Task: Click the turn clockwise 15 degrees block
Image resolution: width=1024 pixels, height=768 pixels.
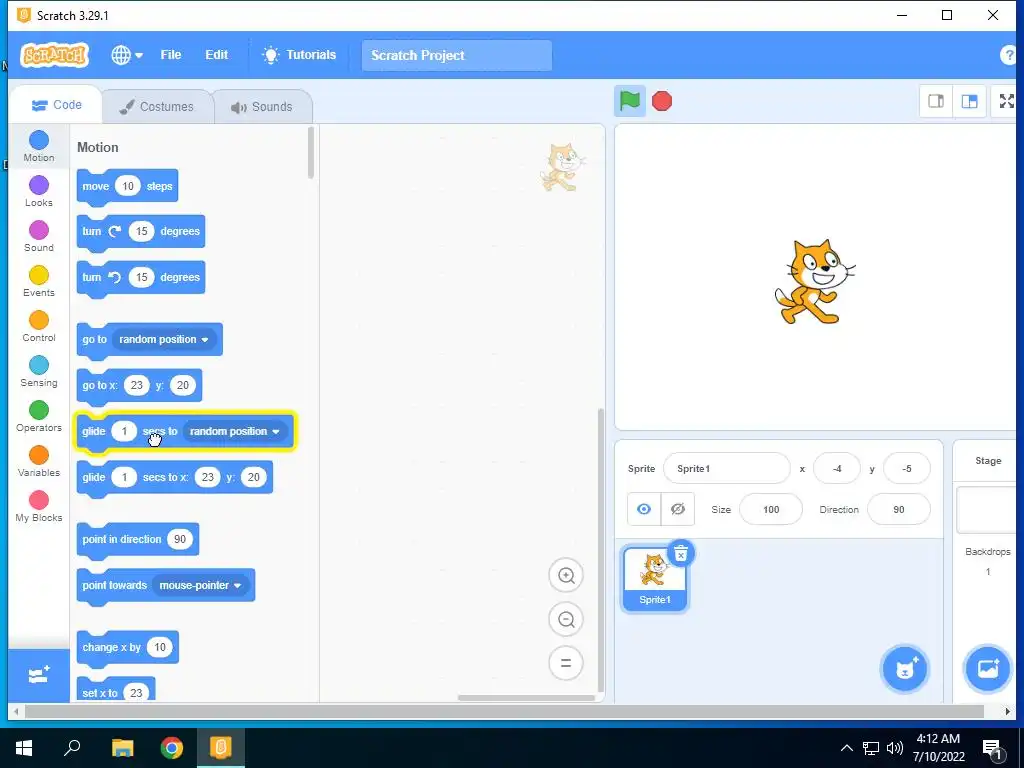Action: tap(140, 232)
